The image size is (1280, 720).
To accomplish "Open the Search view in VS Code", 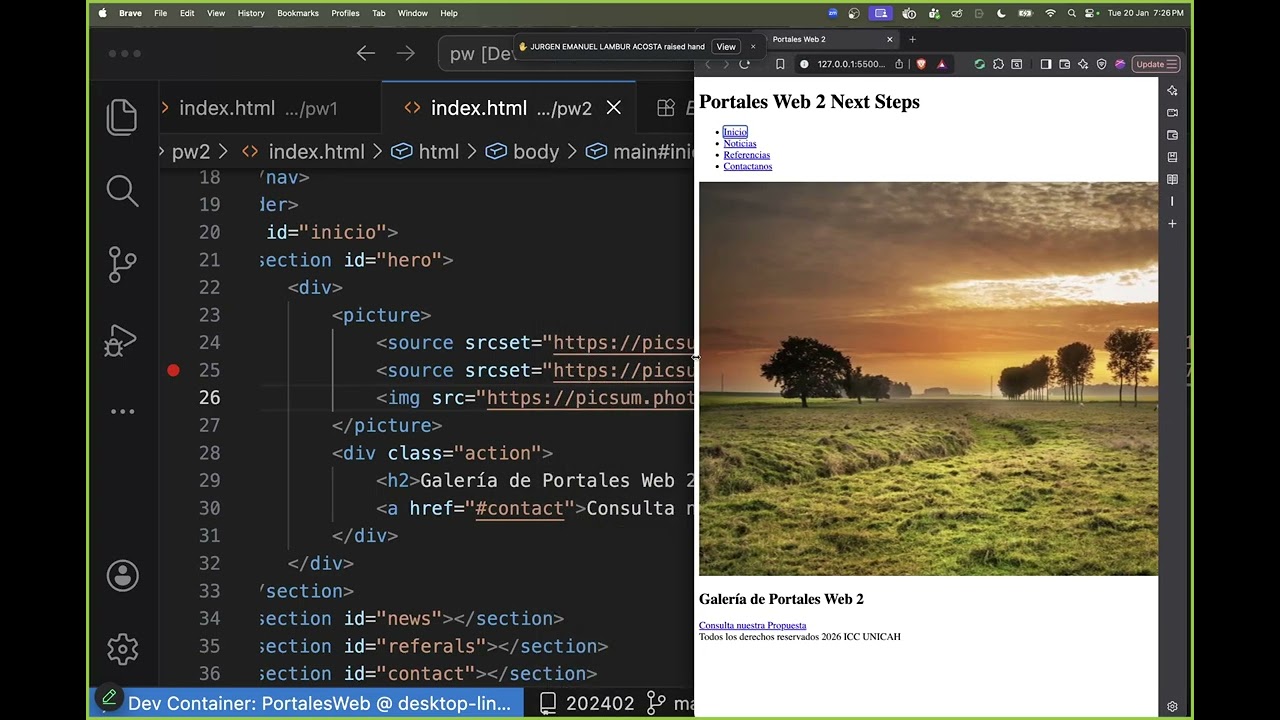I will 122,191.
